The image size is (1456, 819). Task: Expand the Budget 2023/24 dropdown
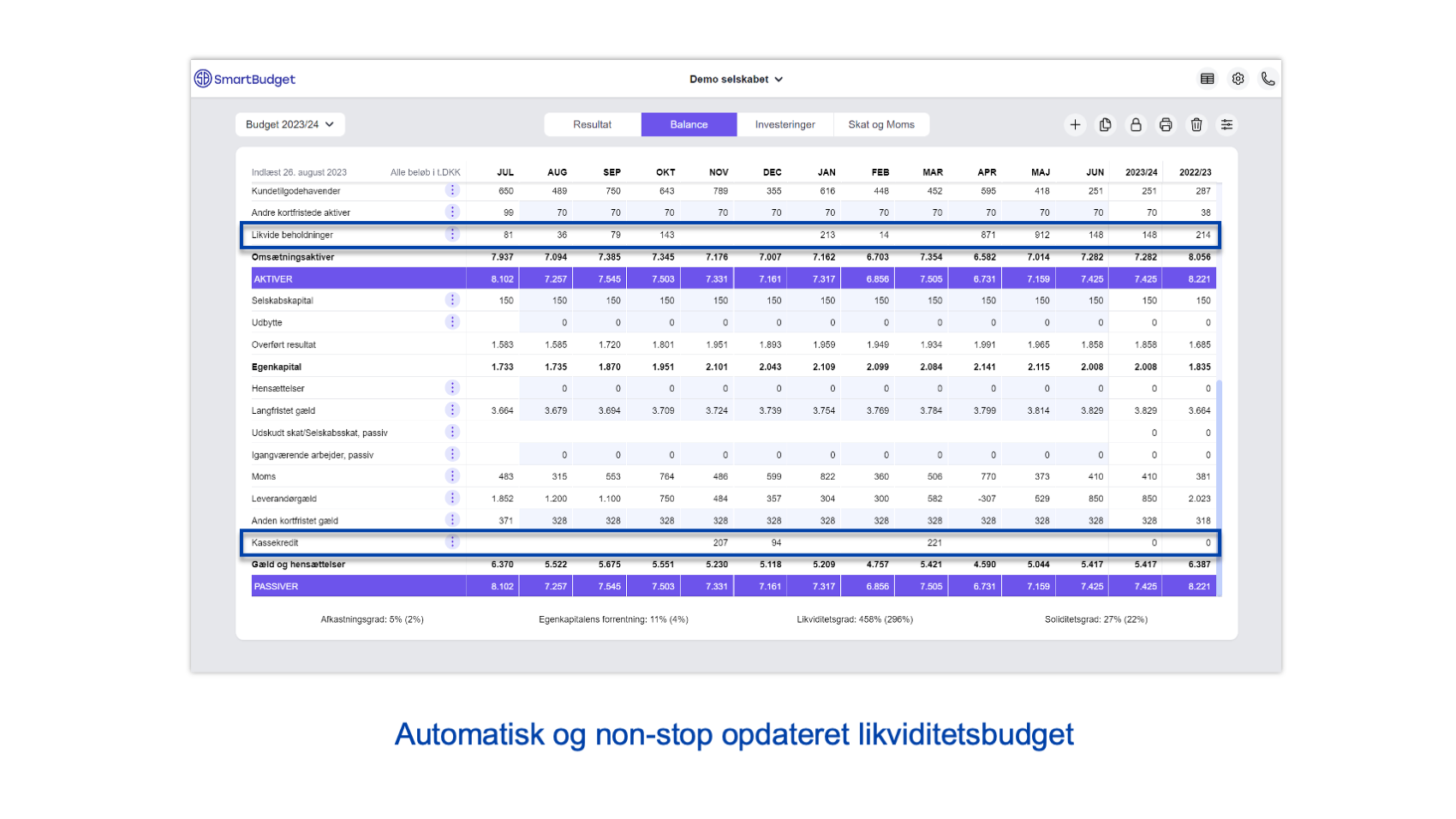pos(289,124)
